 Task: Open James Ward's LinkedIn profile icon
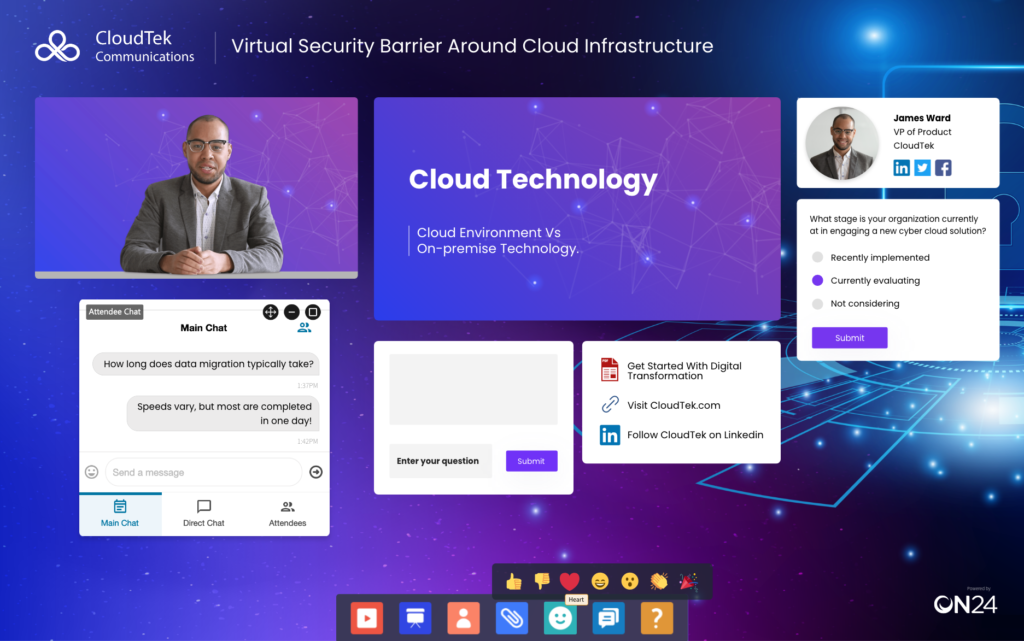(901, 168)
